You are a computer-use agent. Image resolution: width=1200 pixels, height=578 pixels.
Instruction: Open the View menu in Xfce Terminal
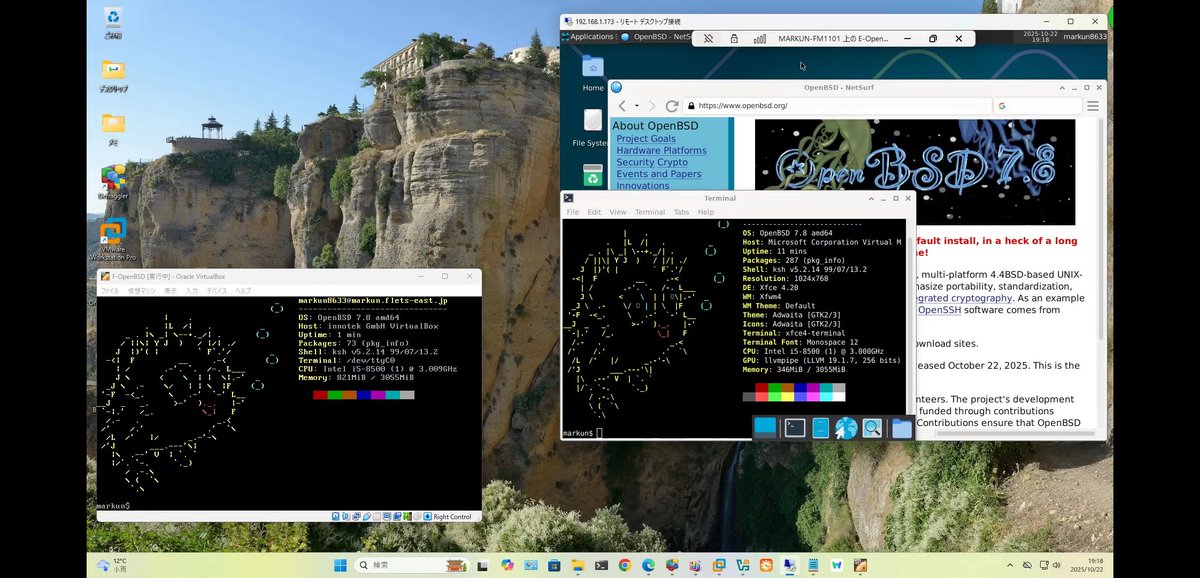point(618,212)
